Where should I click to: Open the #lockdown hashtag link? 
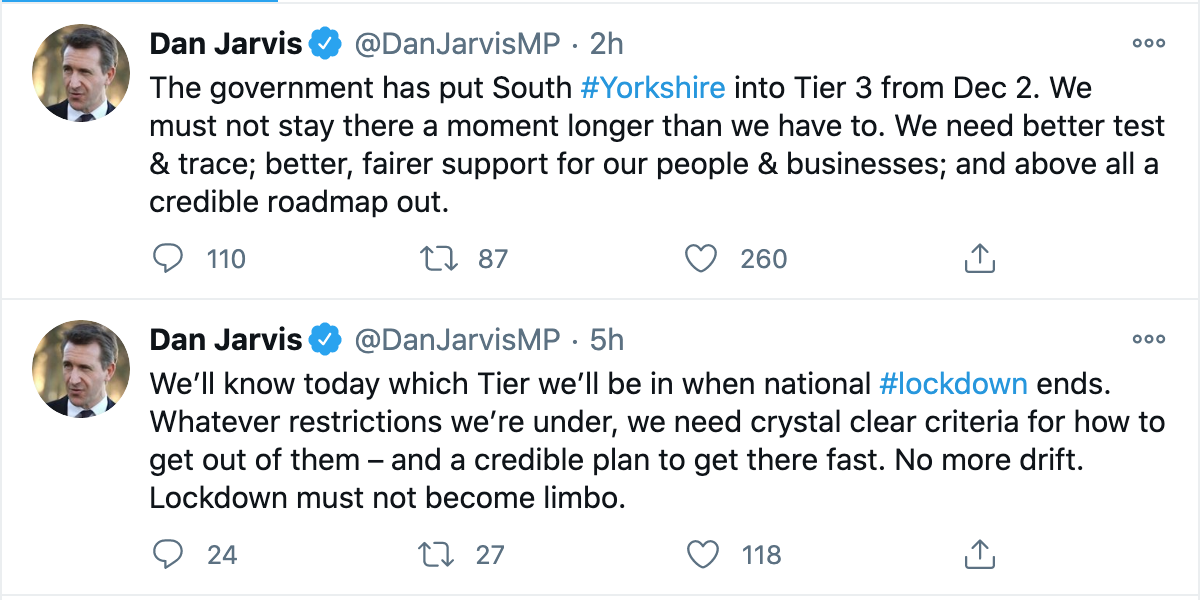point(953,383)
